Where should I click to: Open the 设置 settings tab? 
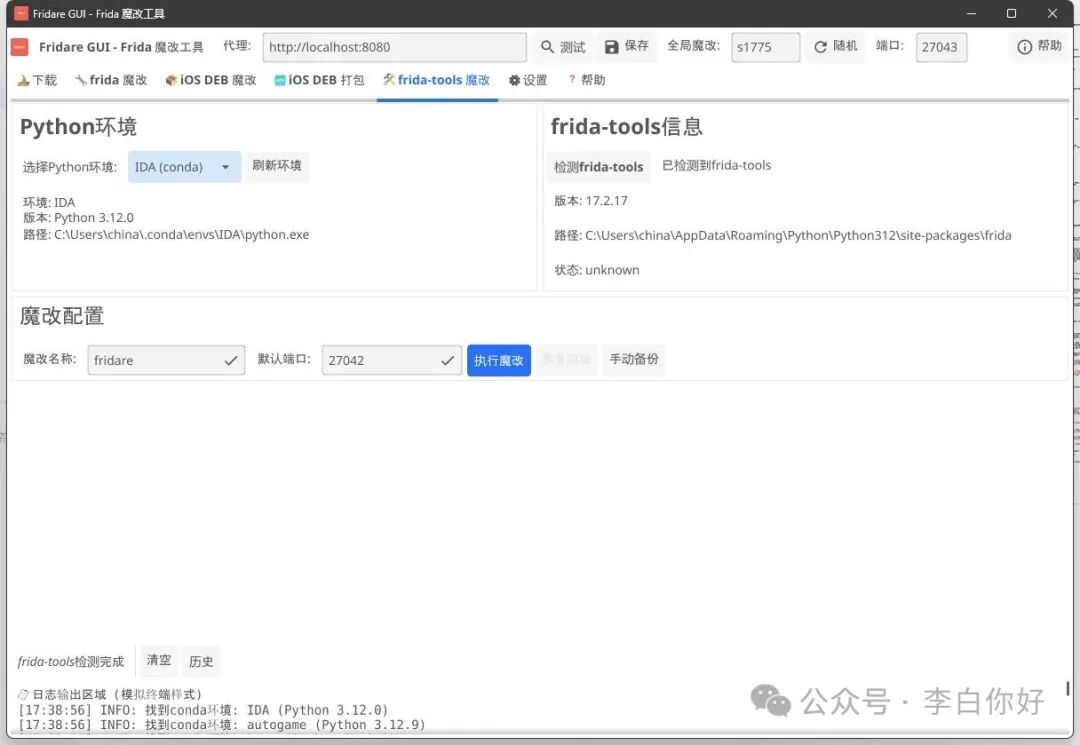click(x=528, y=80)
